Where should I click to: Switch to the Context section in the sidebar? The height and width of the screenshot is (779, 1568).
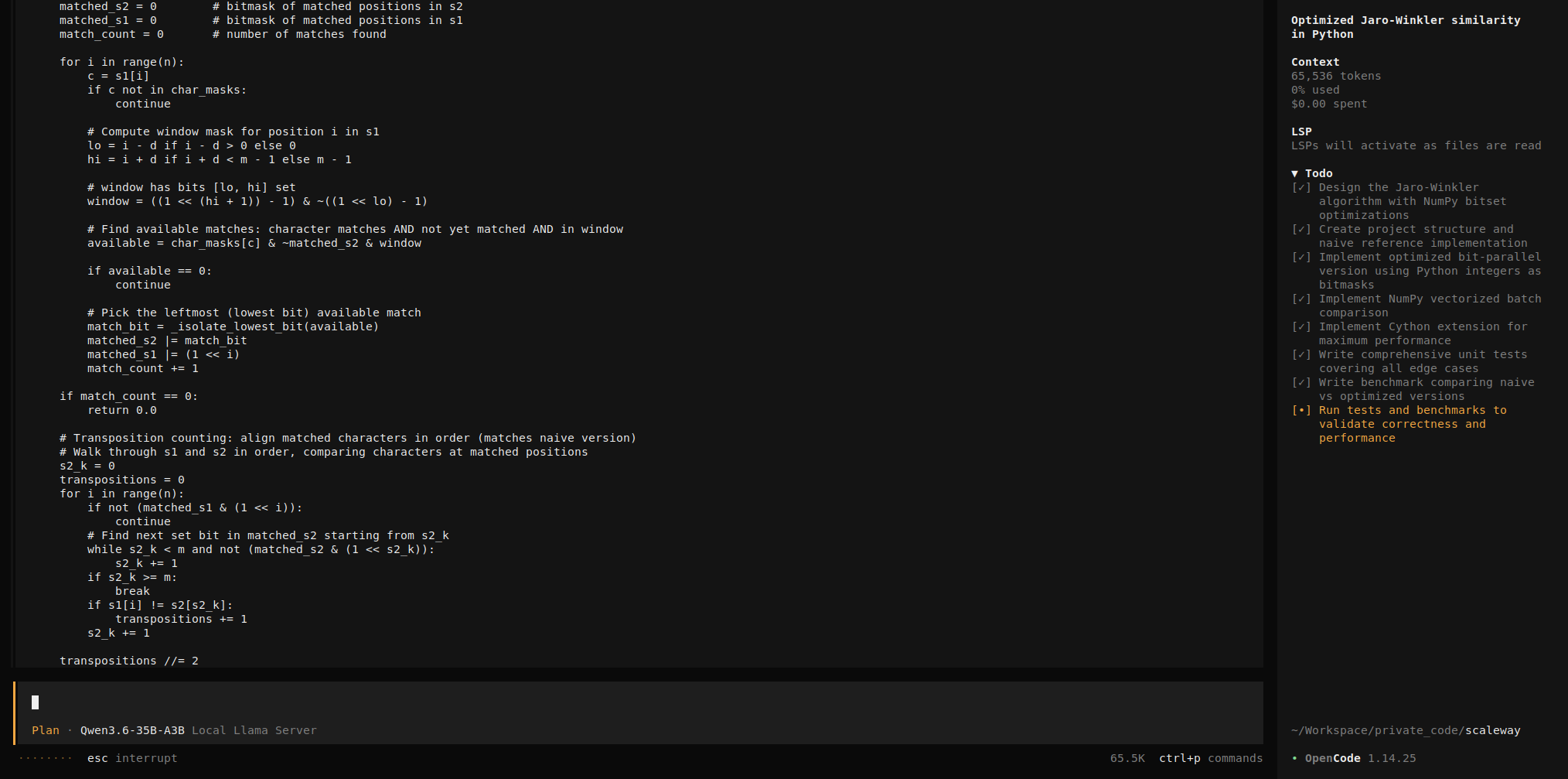[1314, 62]
